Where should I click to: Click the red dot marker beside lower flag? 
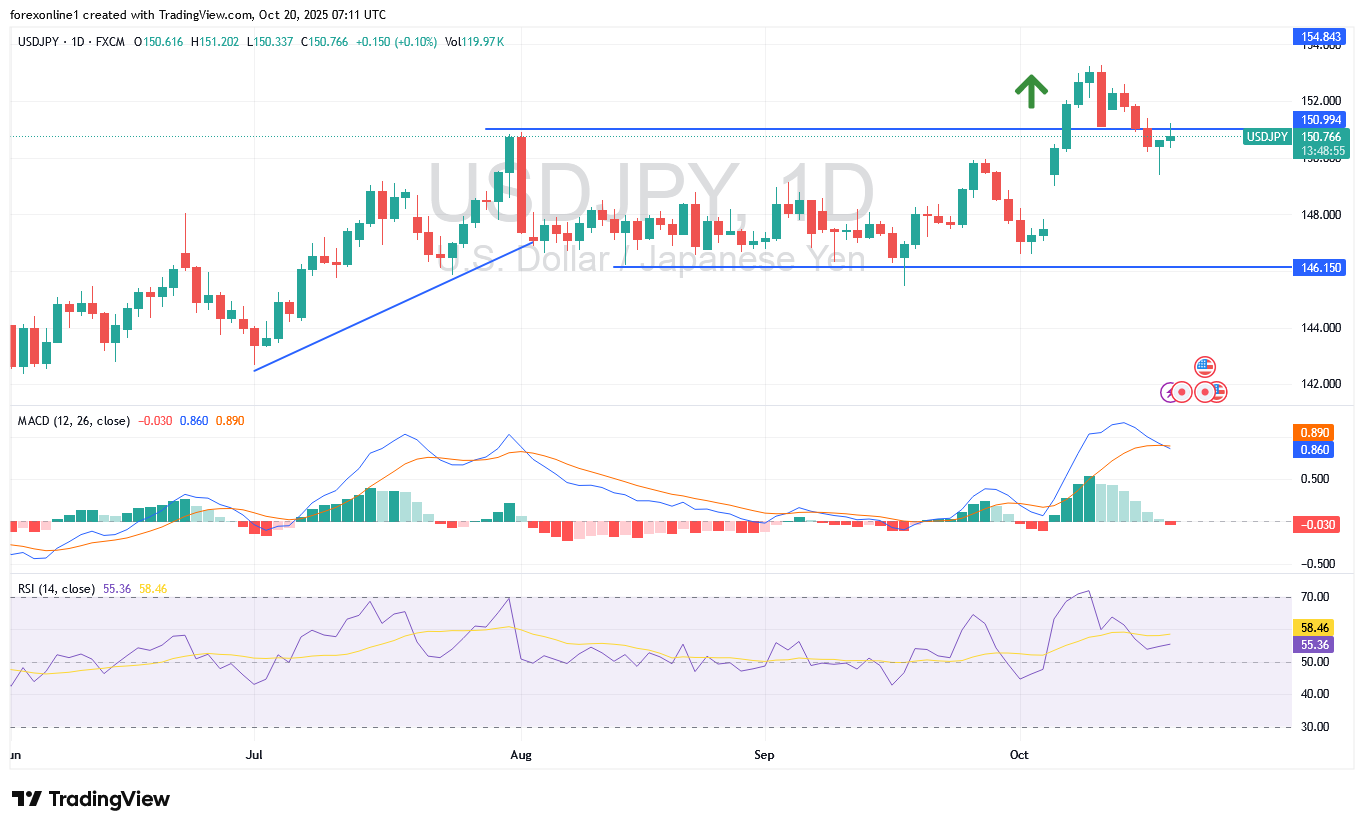click(1205, 392)
